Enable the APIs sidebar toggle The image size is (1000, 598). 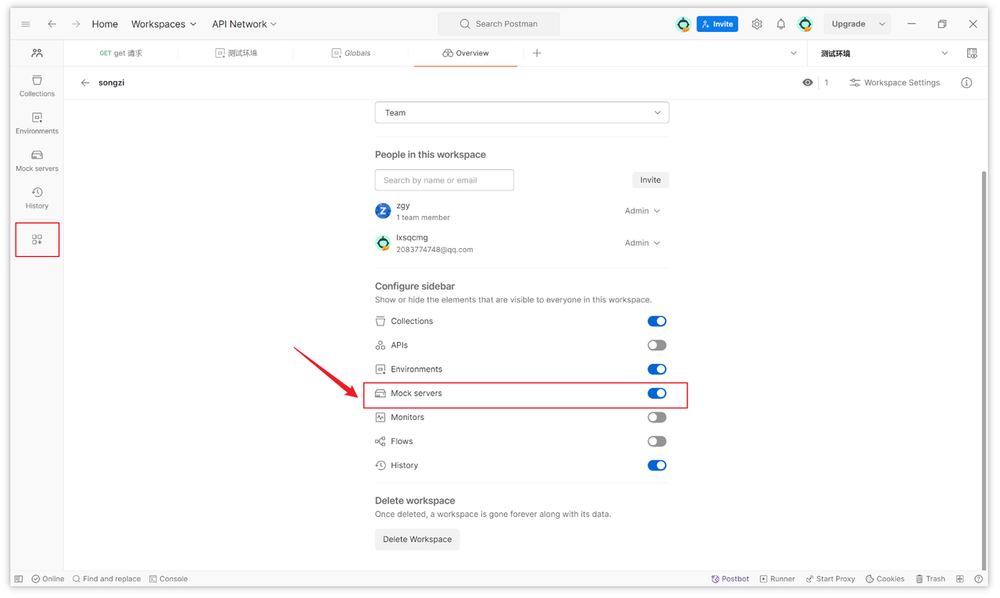click(657, 346)
